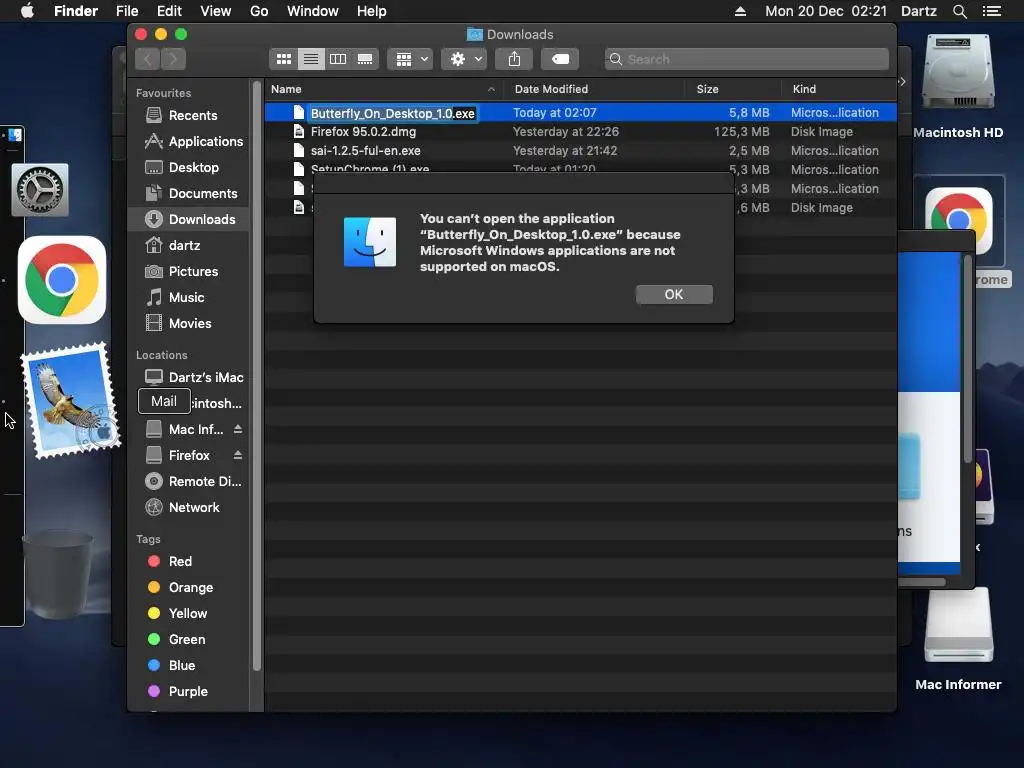Viewport: 1024px width, 768px height.
Task: Select the Firefox 95.0.2.dmg file
Action: 581,132
